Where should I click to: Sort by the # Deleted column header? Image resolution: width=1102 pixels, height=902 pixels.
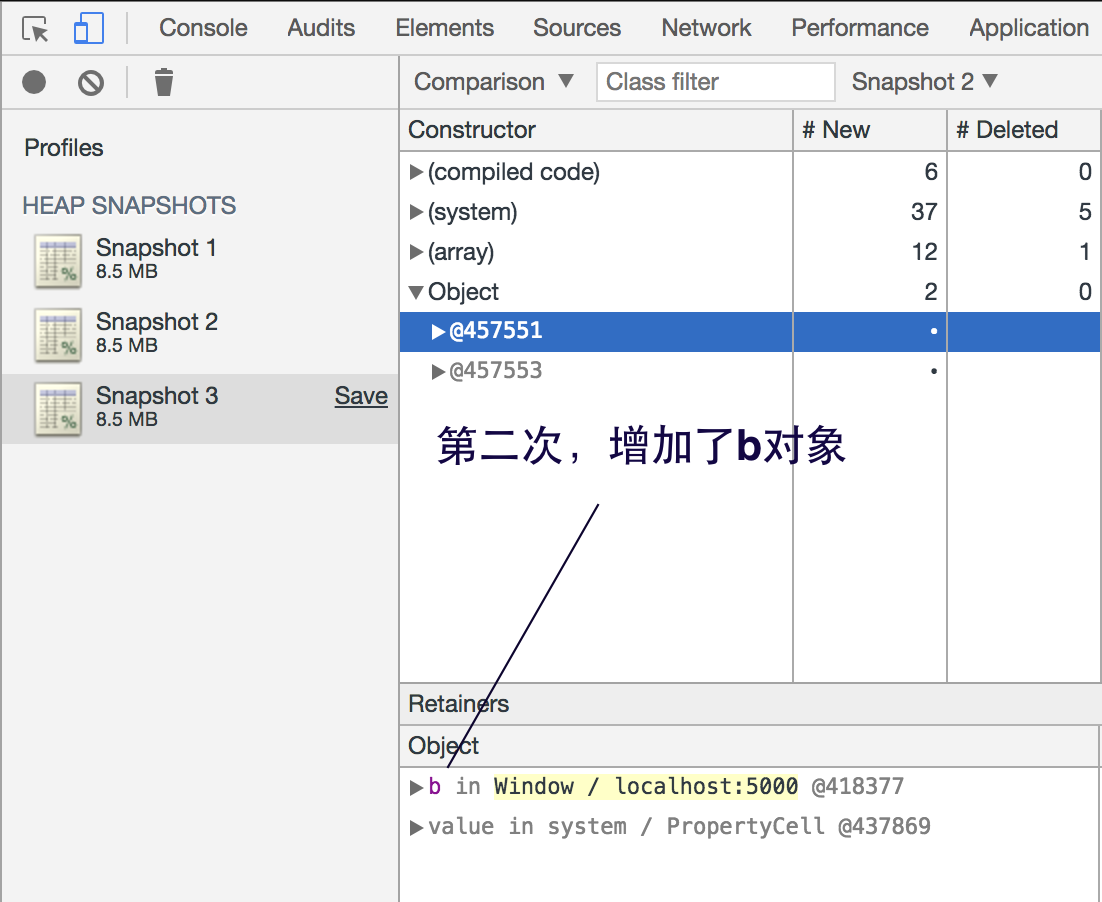[1024, 130]
